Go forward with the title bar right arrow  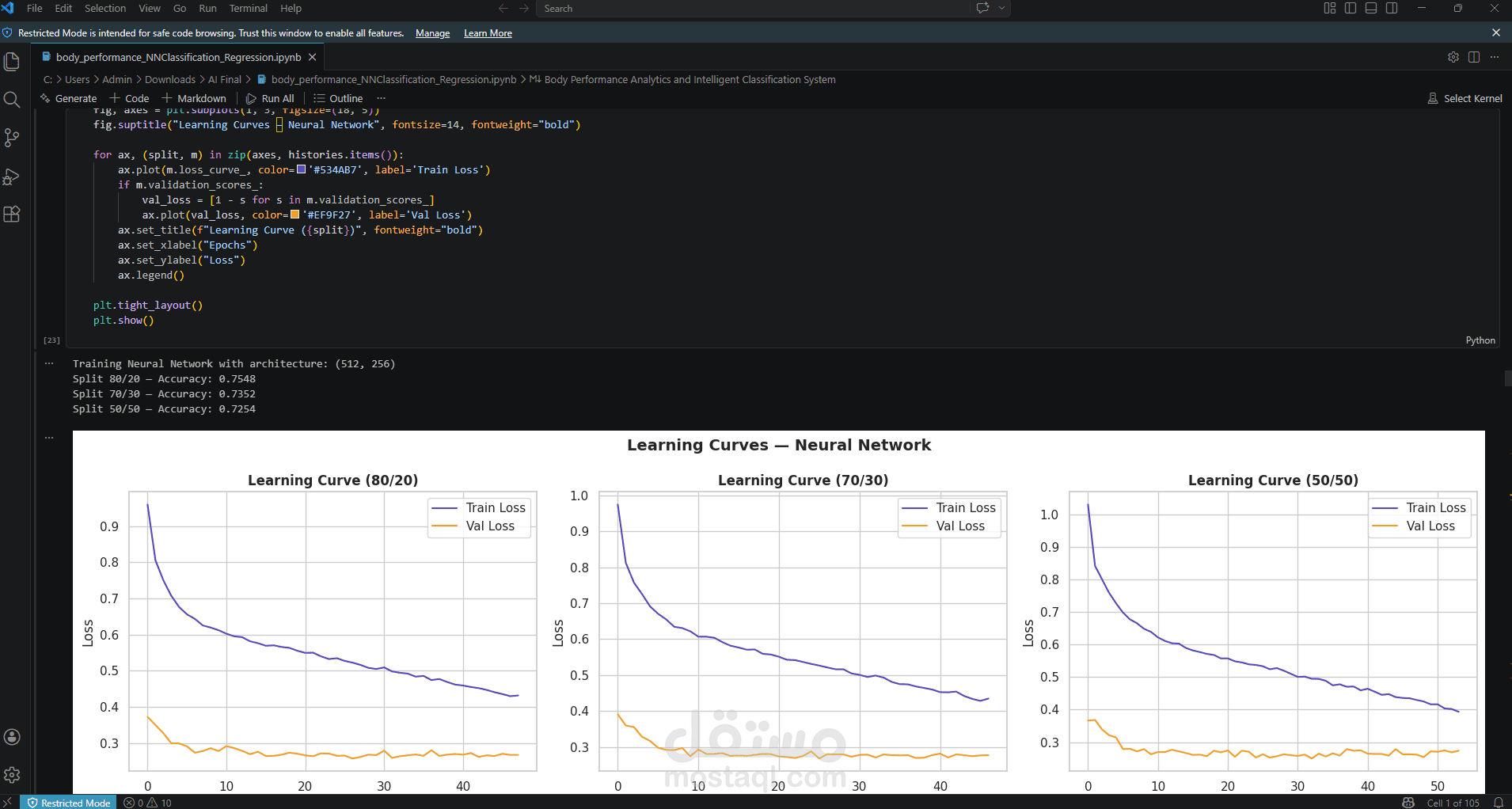(524, 9)
